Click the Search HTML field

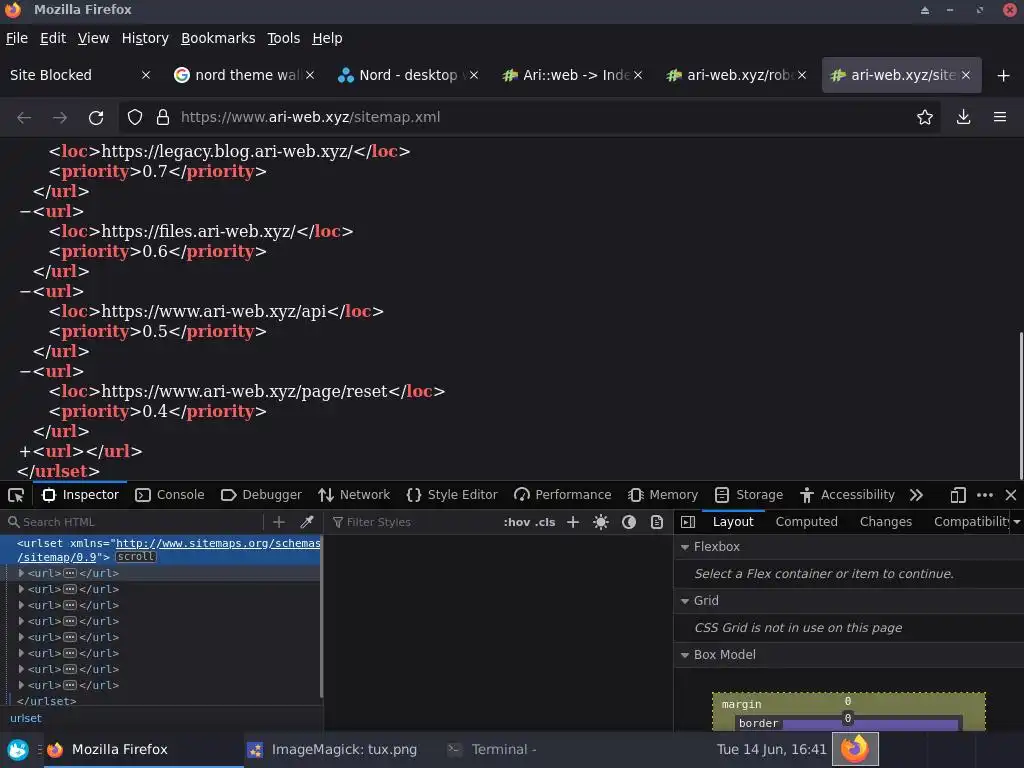134,522
